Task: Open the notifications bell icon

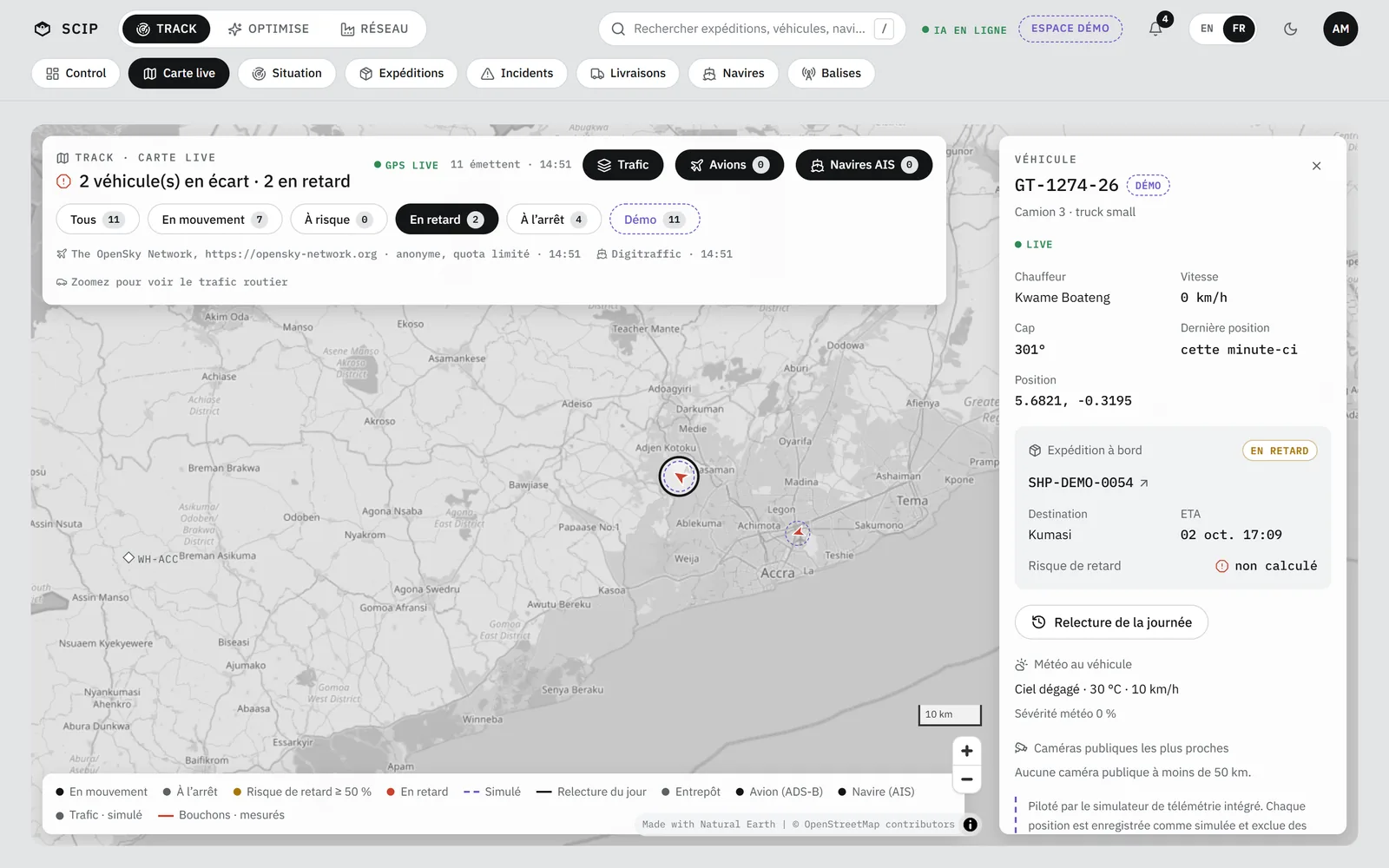Action: click(1155, 29)
